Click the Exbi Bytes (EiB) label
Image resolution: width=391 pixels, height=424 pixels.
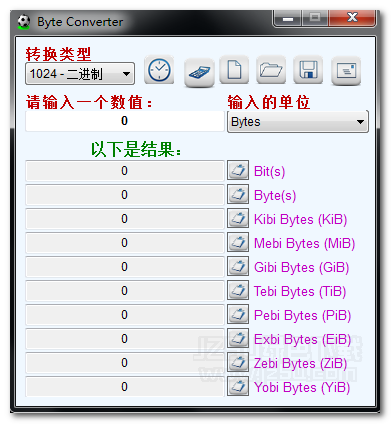(x=302, y=340)
